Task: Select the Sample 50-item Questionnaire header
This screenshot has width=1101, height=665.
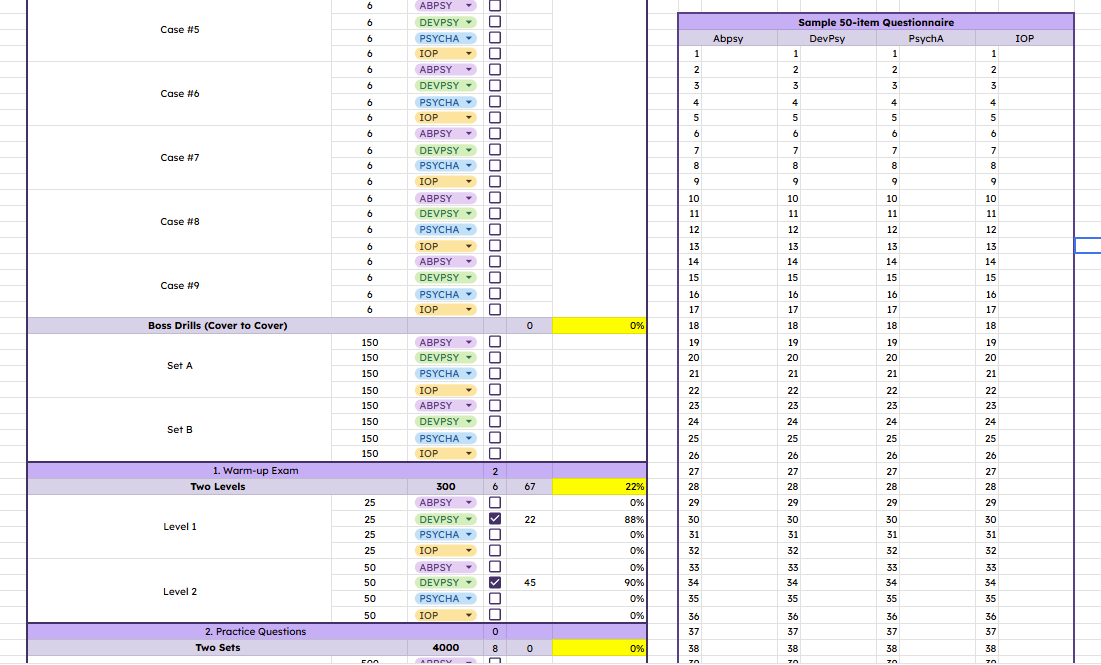Action: pyautogui.click(x=876, y=22)
